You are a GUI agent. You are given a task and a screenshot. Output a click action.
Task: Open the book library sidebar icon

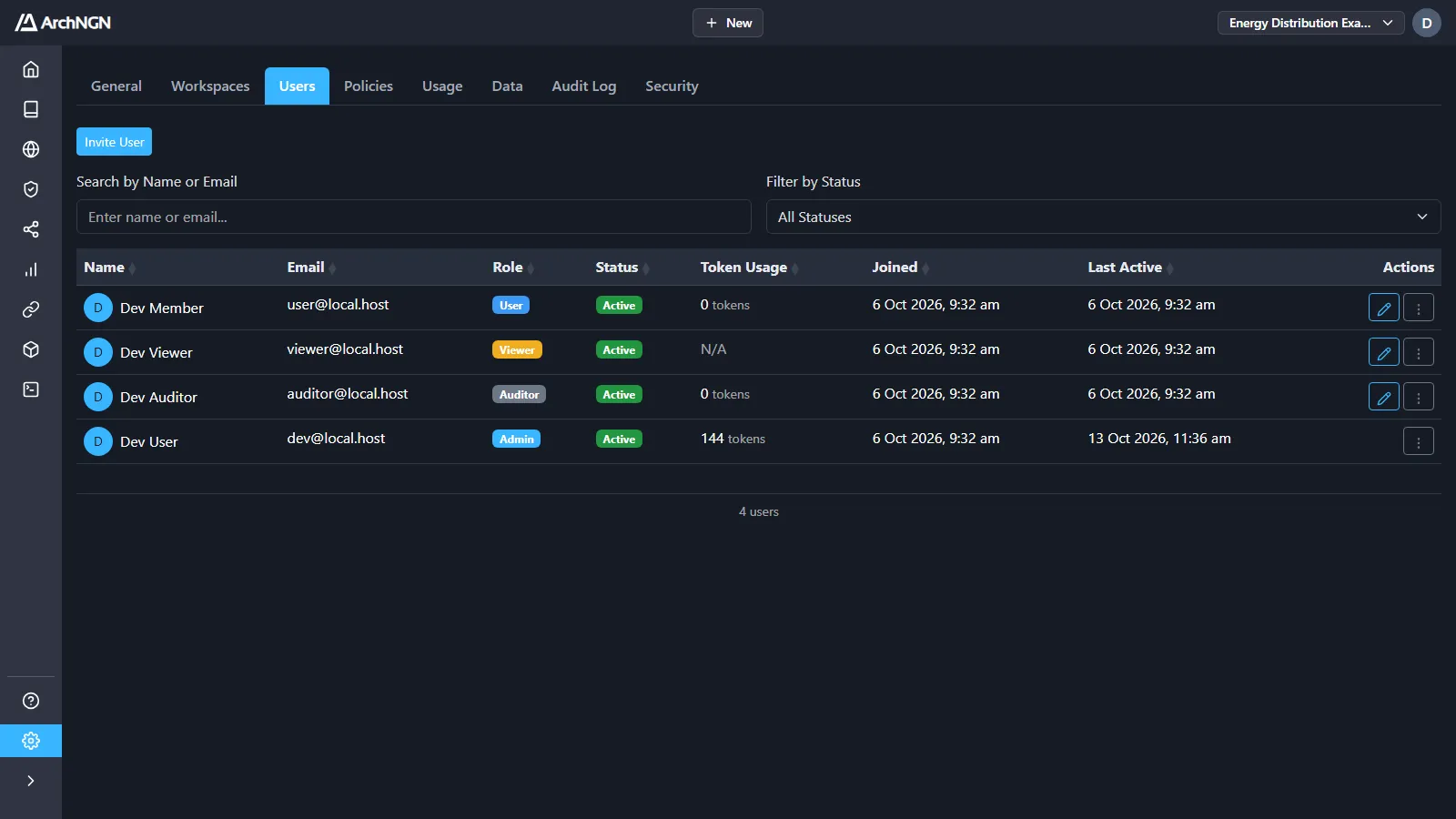(31, 109)
